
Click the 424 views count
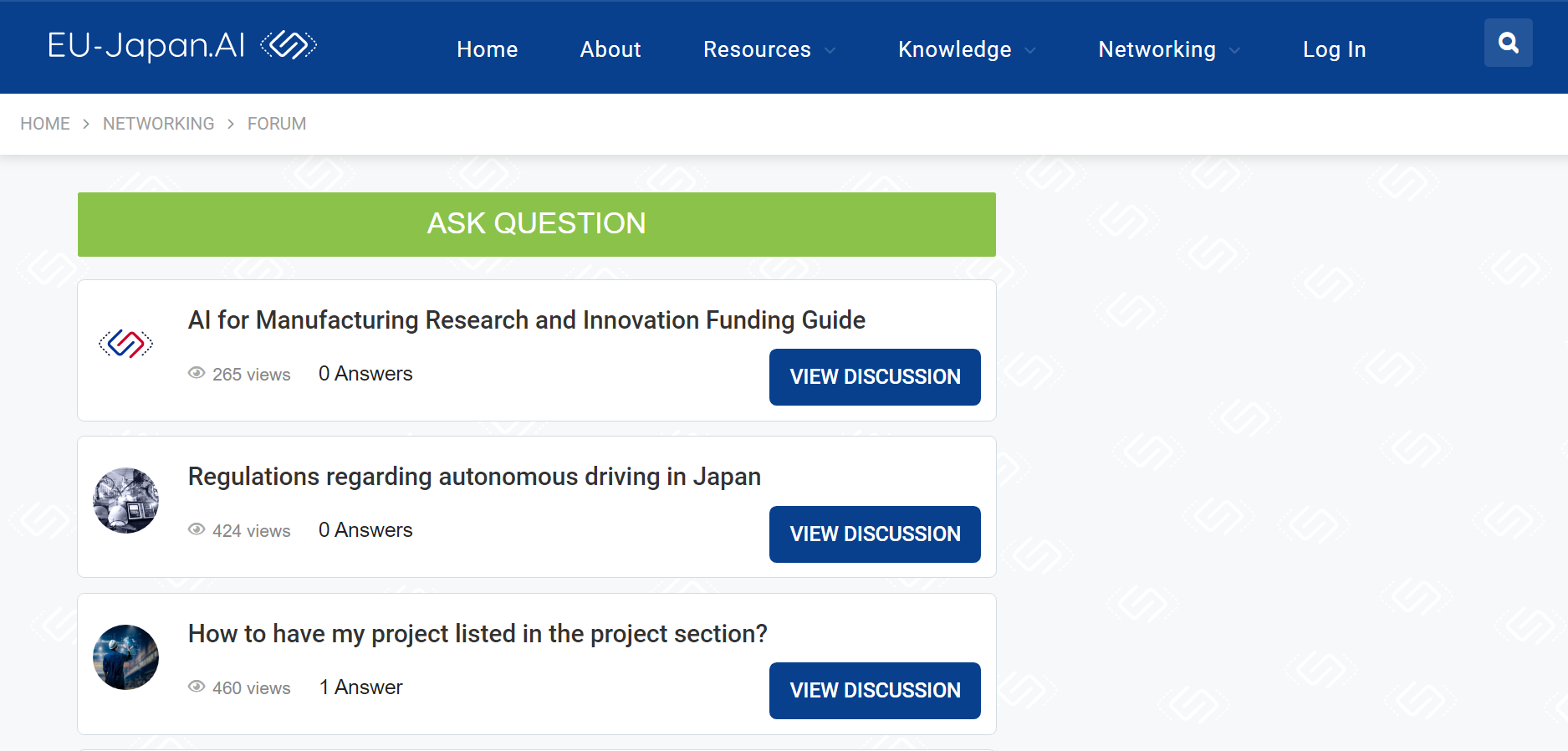coord(252,531)
